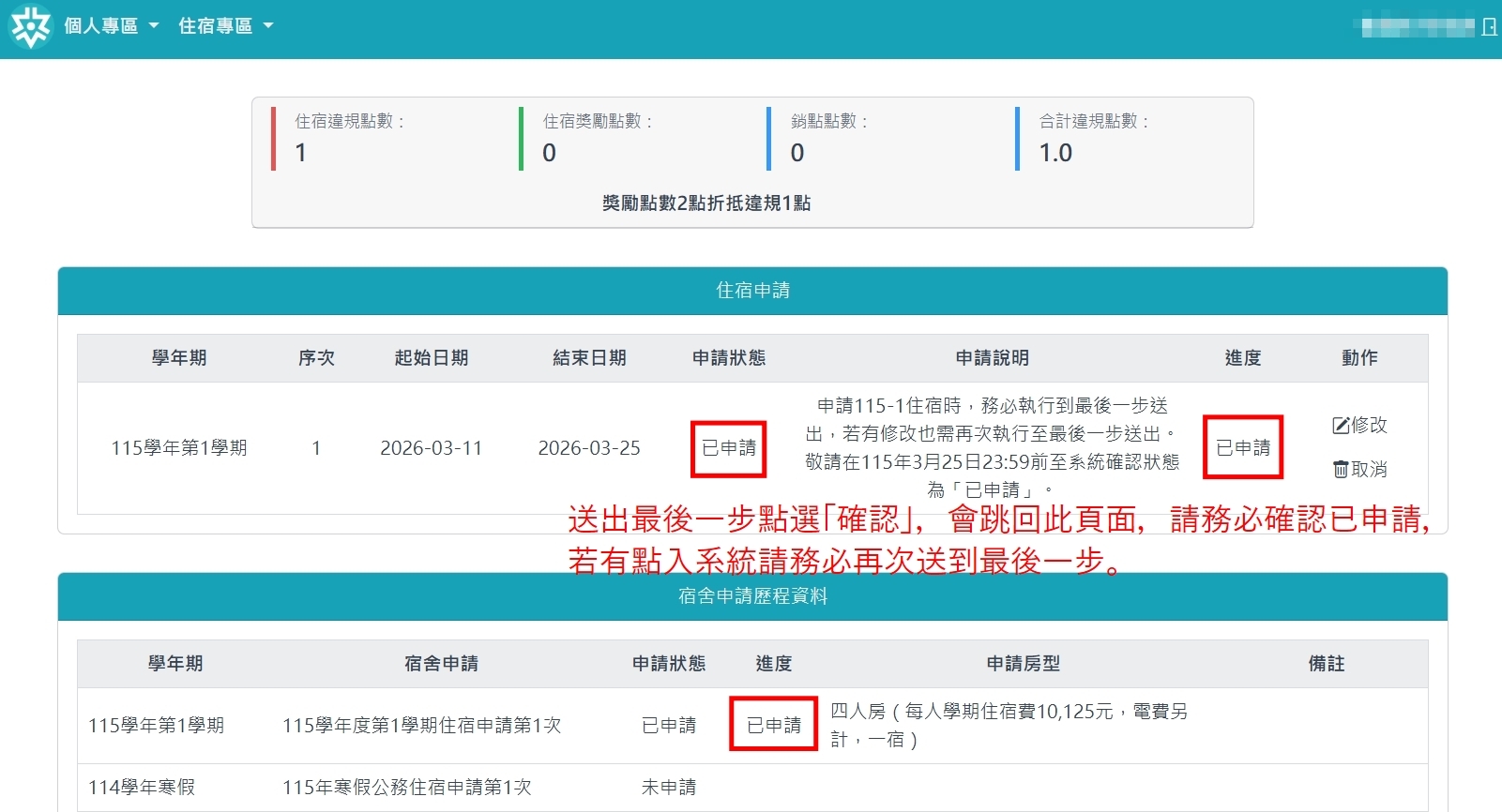Click the 申請說明 column header
The height and width of the screenshot is (812, 1502).
(x=993, y=358)
